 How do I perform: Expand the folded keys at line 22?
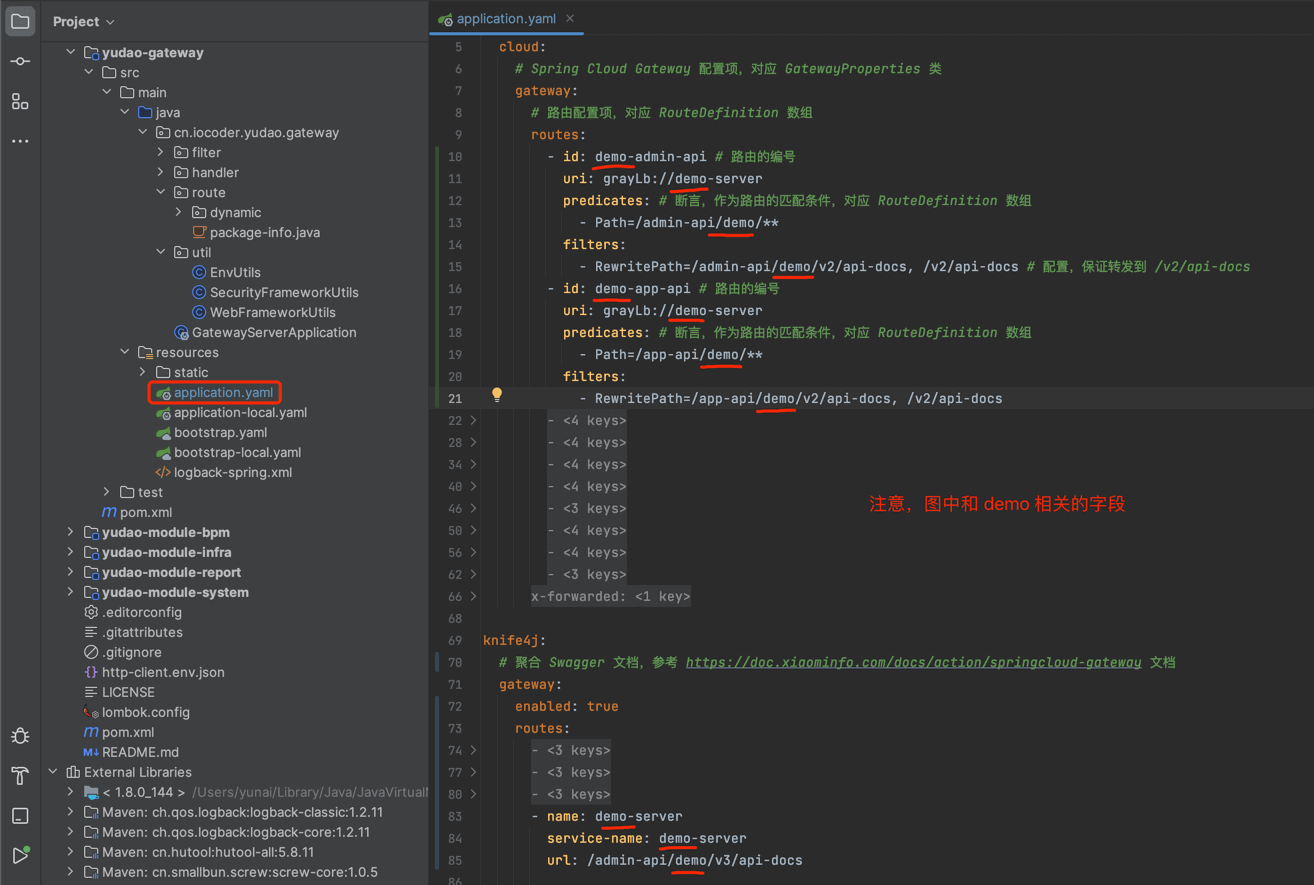[474, 420]
